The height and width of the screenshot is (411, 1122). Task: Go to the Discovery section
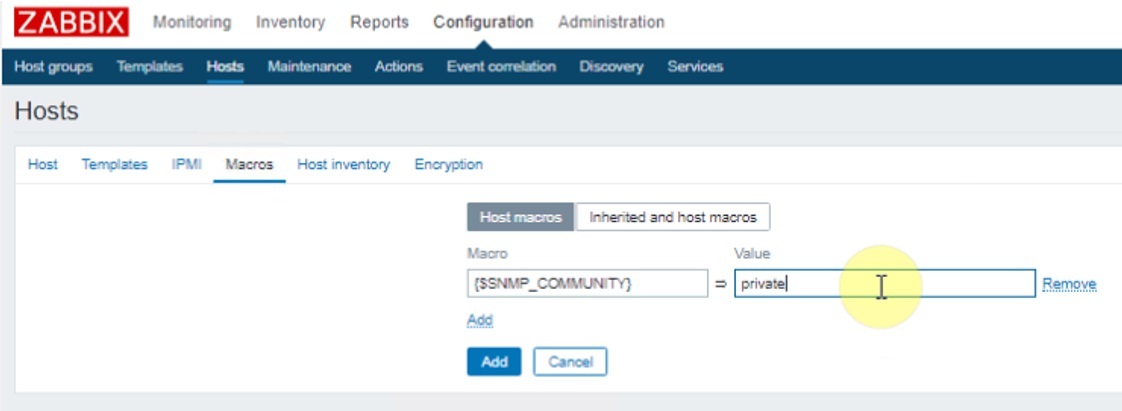click(x=611, y=67)
